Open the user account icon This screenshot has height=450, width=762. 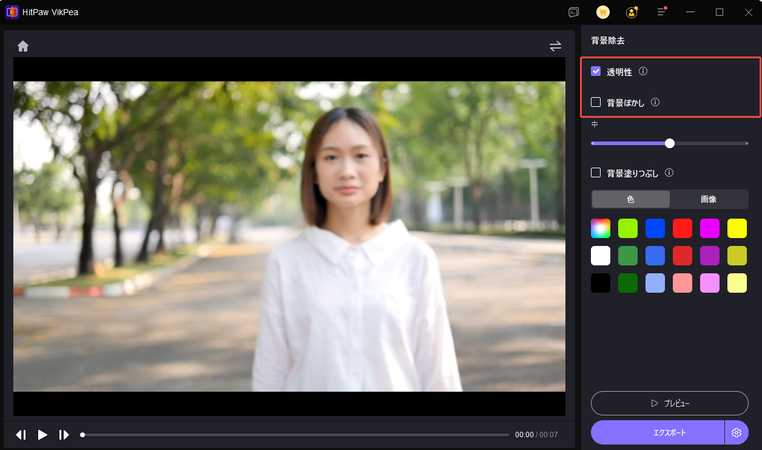tap(632, 12)
